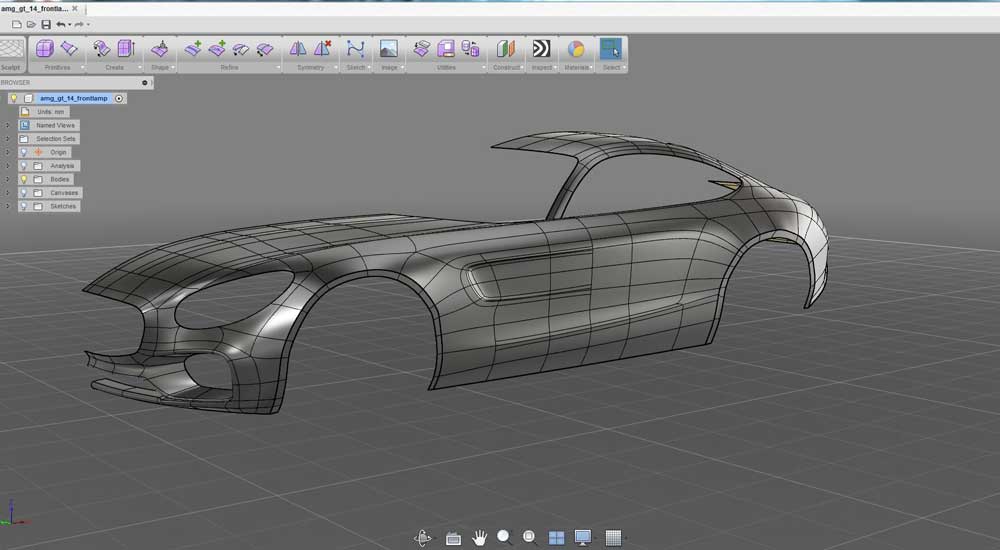Click the Sculpt workspace button
This screenshot has height=550, width=1000.
point(11,54)
